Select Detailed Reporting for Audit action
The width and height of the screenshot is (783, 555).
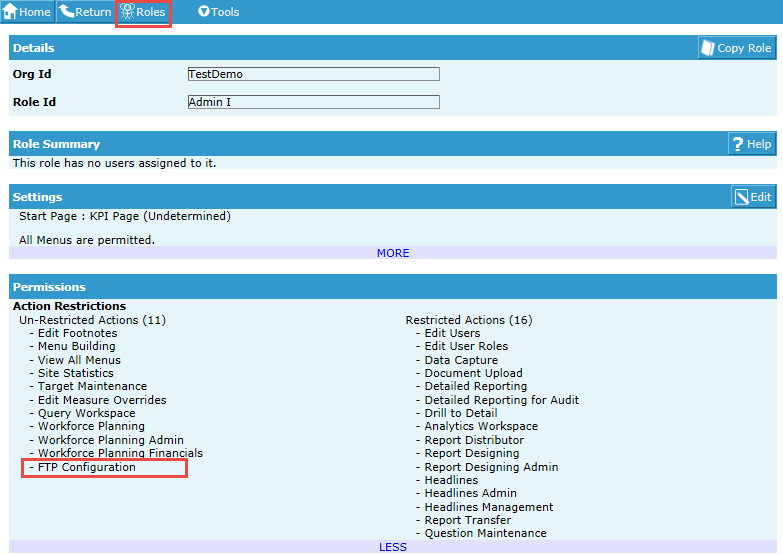tap(502, 400)
